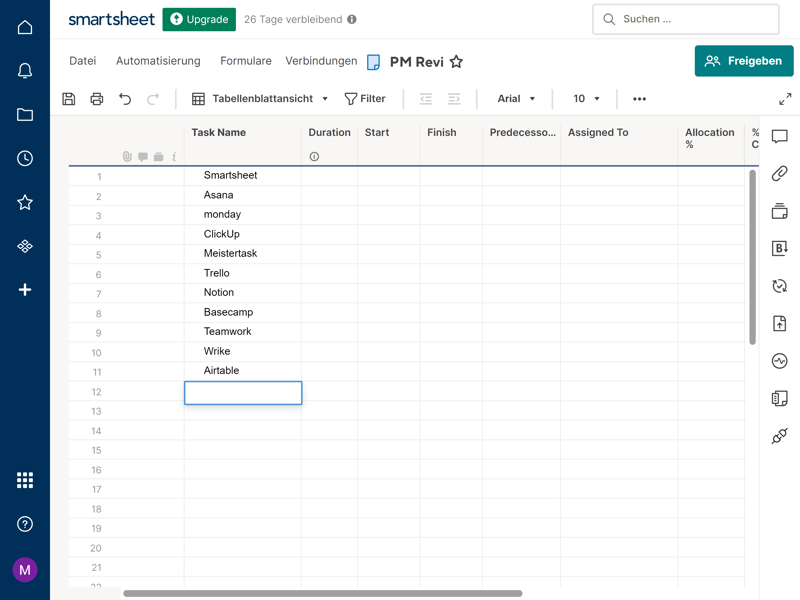Viewport: 800px width, 600px height.
Task: Open the Tabellenblattansicht view dropdown
Action: point(260,99)
